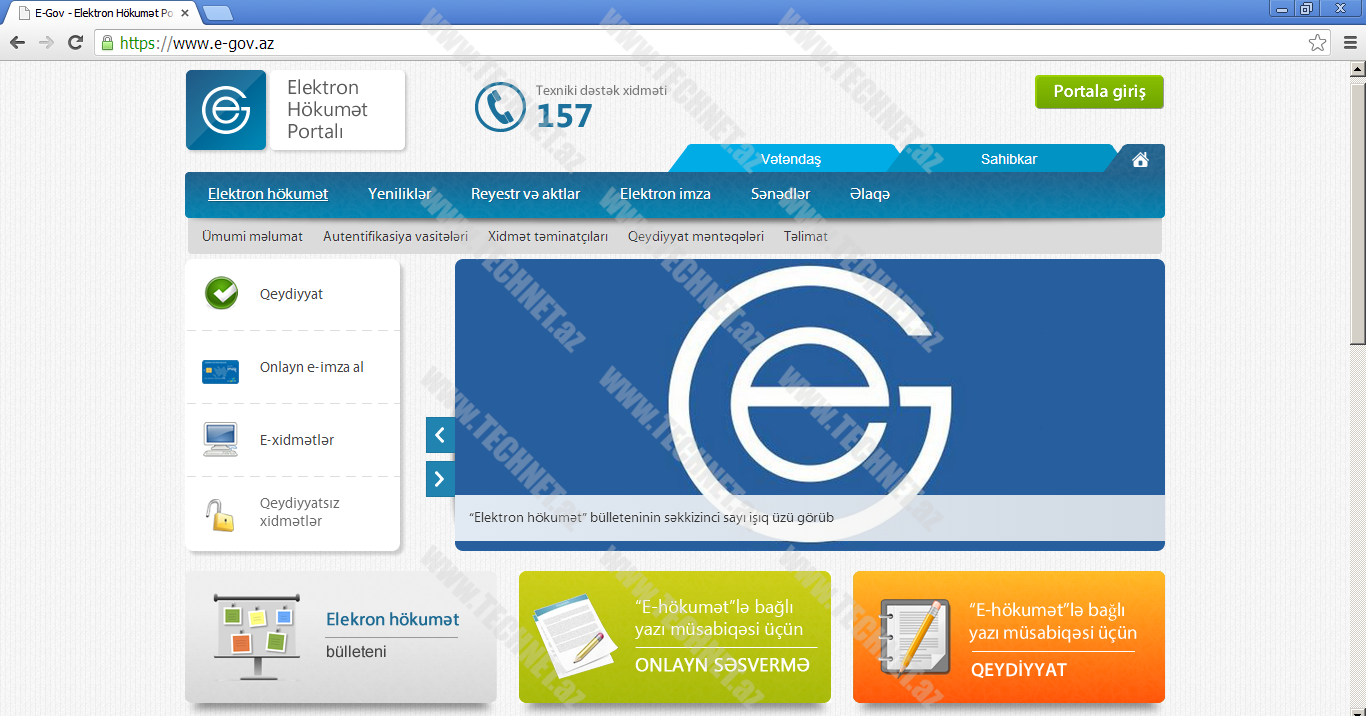Screen dimensions: 1366x716
Task: Reload the page with refresh button
Action: (x=75, y=43)
